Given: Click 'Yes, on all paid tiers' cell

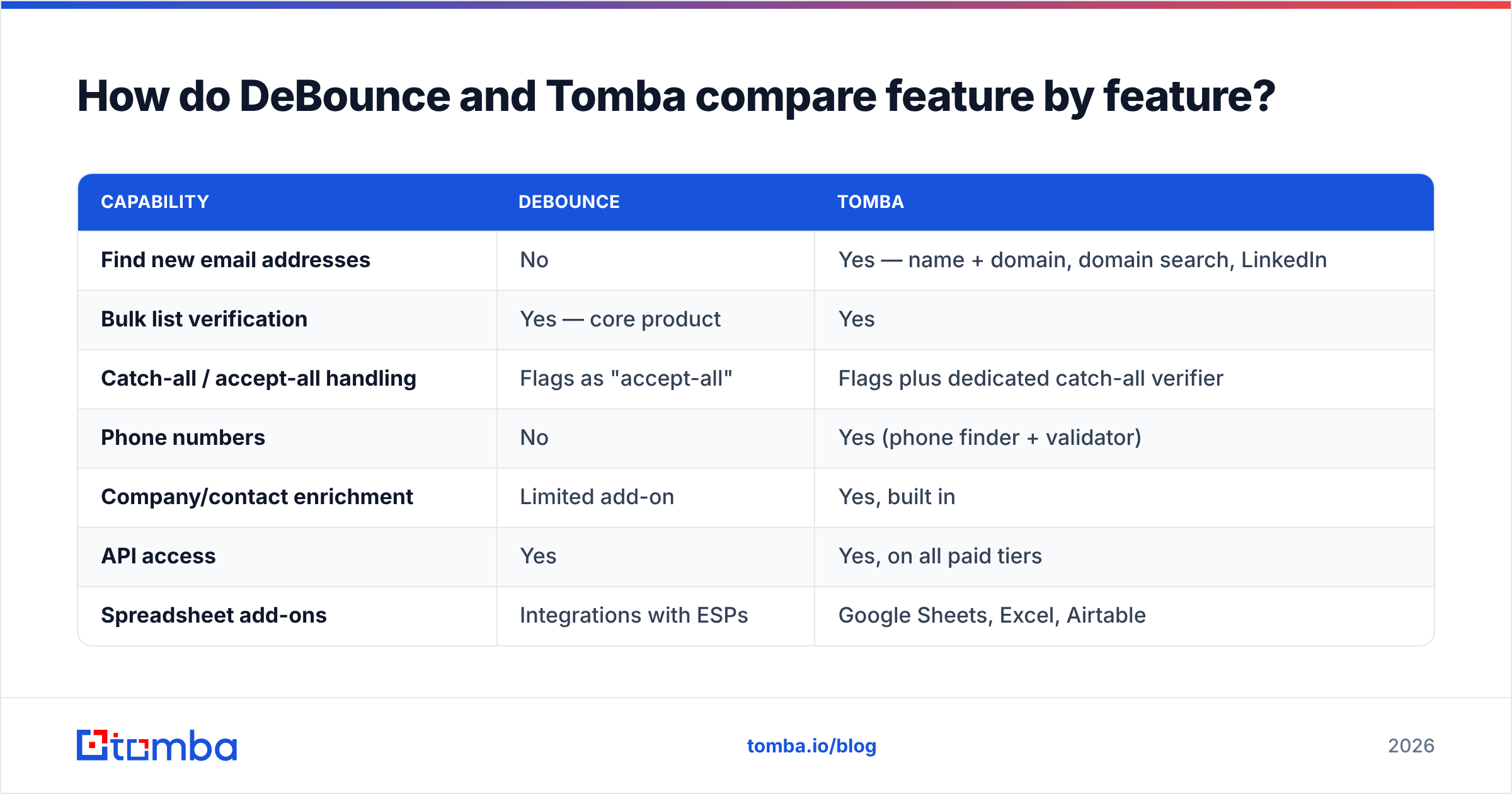Looking at the screenshot, I should tap(940, 556).
